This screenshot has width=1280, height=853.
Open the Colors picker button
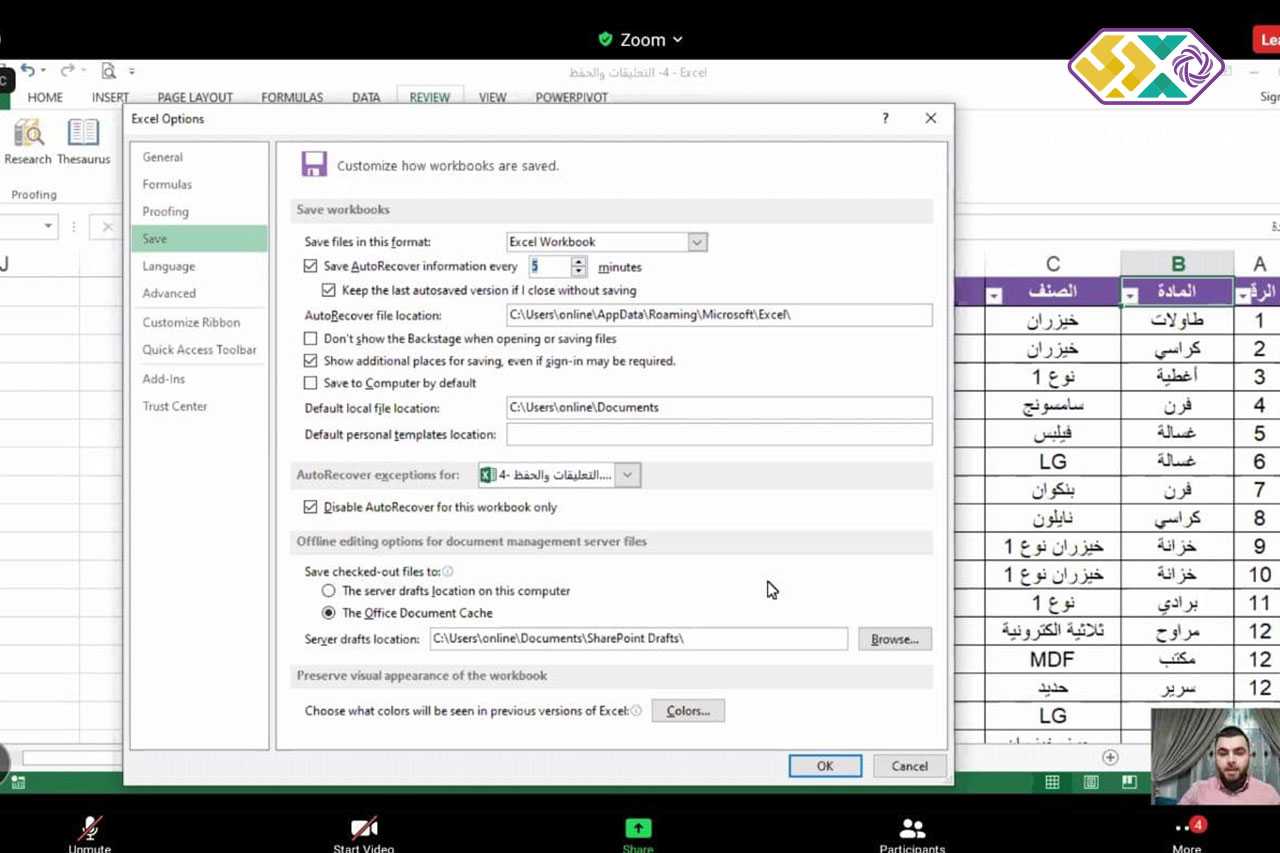tap(688, 711)
